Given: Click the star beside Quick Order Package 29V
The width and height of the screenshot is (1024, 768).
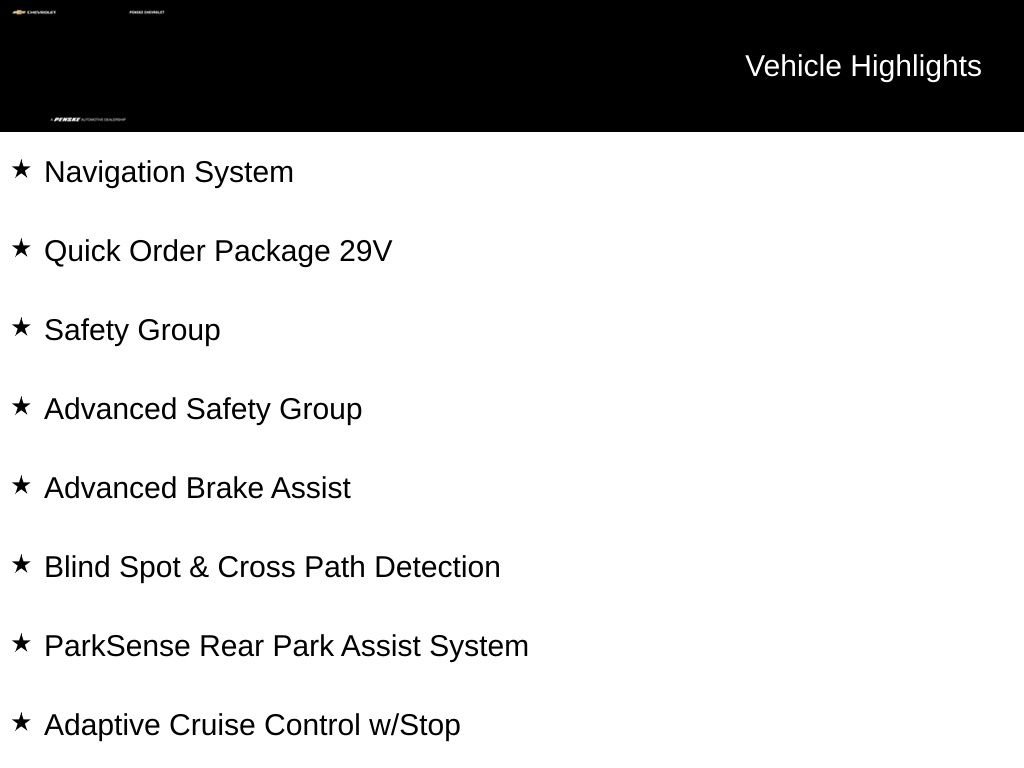Looking at the screenshot, I should pos(21,248).
